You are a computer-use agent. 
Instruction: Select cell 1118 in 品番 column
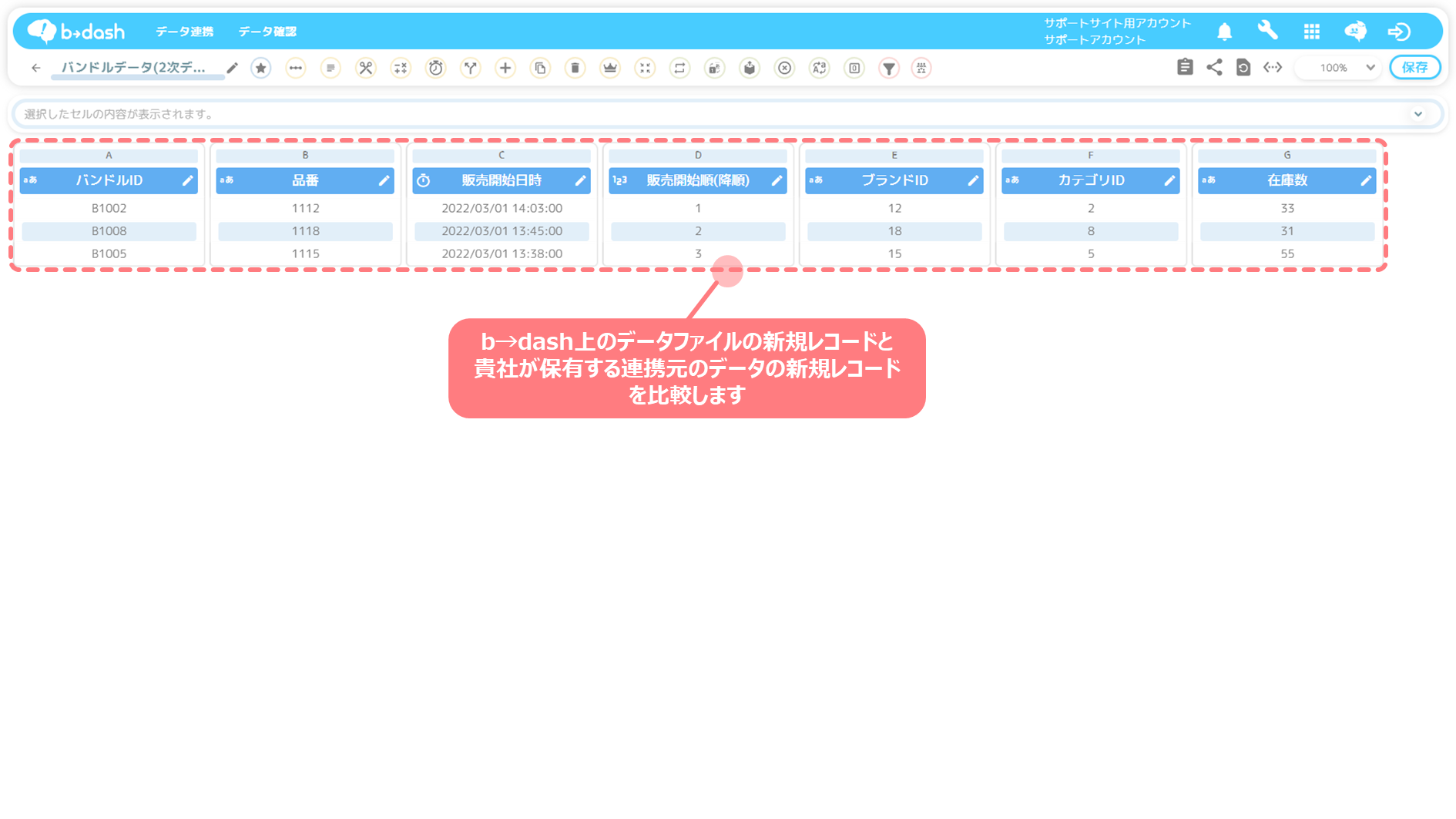pyautogui.click(x=305, y=231)
